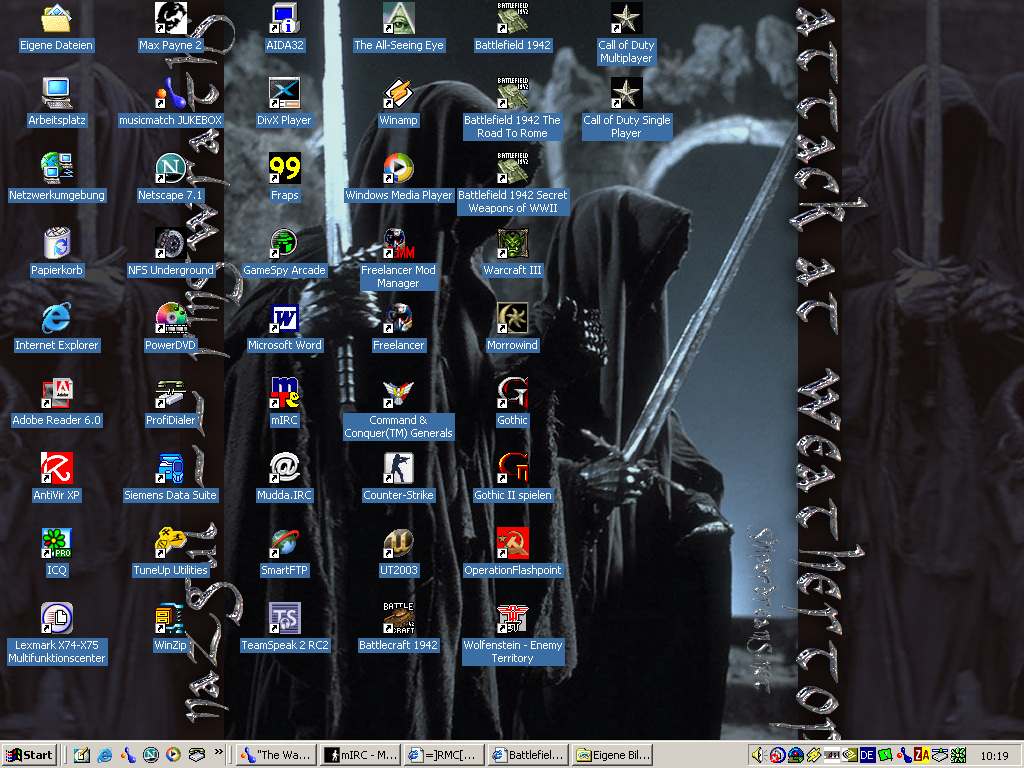Click the plain Battlefield 1942 icon

(513, 18)
